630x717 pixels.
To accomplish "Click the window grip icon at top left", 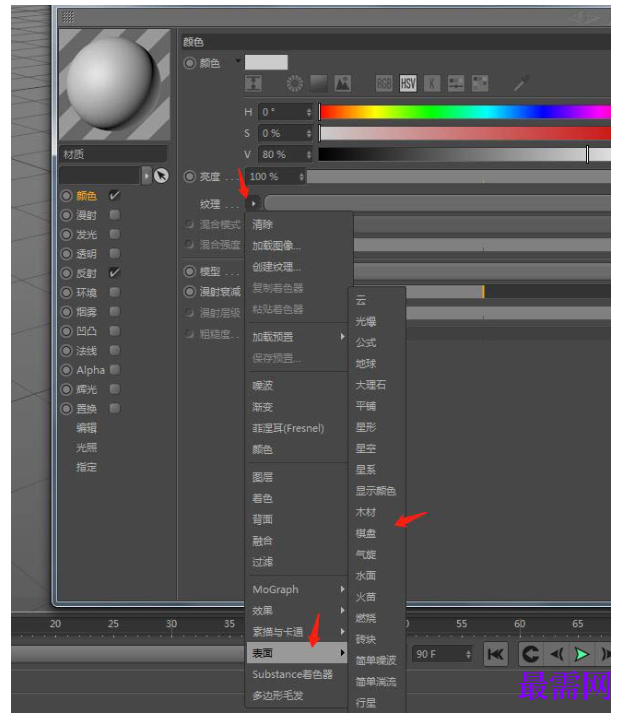I will pyautogui.click(x=68, y=17).
